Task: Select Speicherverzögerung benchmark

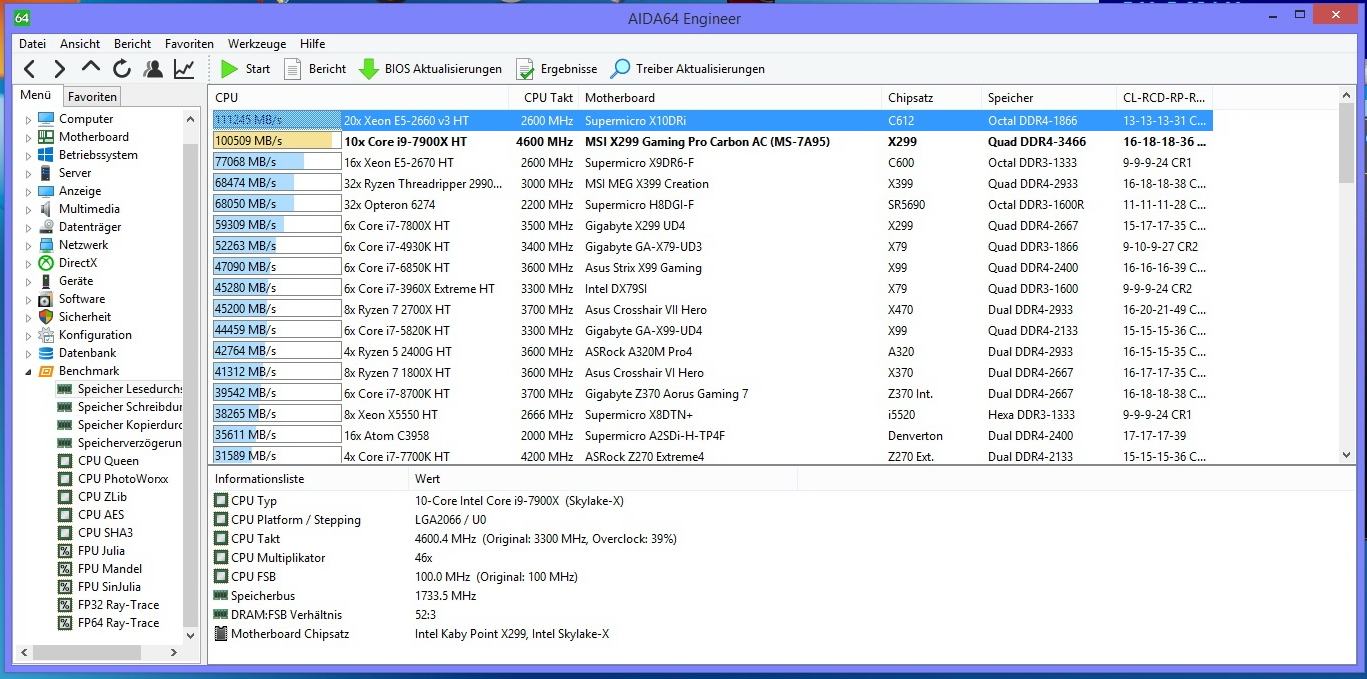Action: [120, 443]
